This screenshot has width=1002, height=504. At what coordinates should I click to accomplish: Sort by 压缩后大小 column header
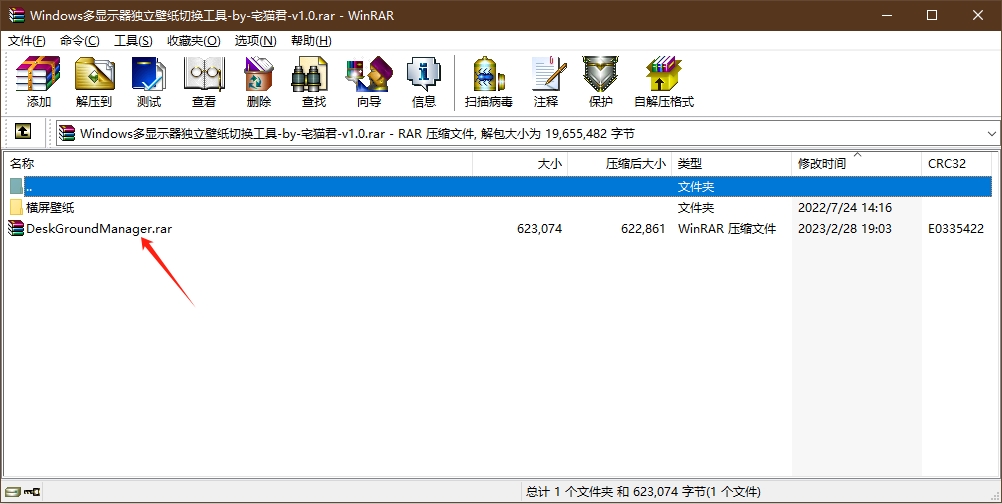pos(619,164)
